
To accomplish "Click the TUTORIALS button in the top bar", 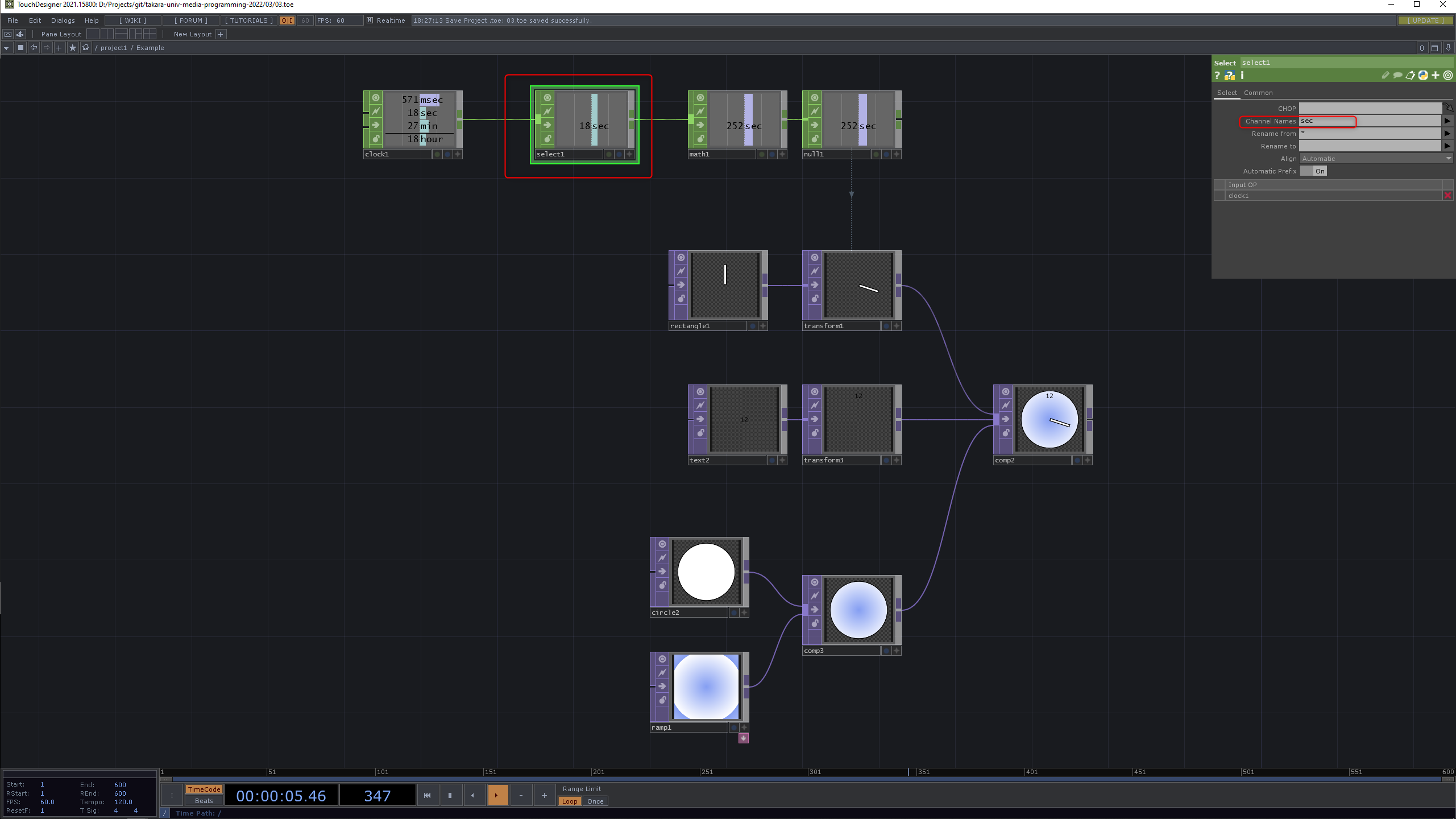I will [248, 20].
